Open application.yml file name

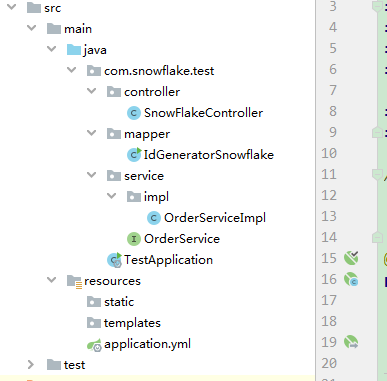(x=147, y=344)
